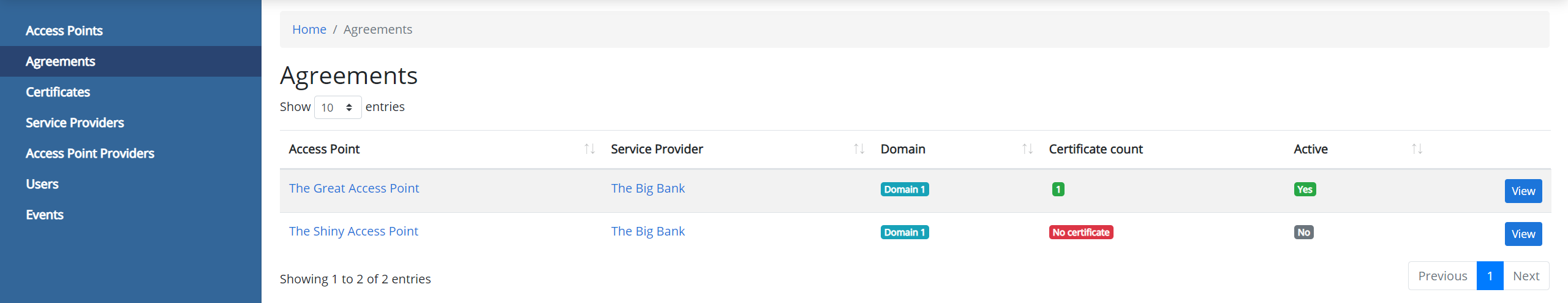Open Access Points in sidebar

(64, 31)
